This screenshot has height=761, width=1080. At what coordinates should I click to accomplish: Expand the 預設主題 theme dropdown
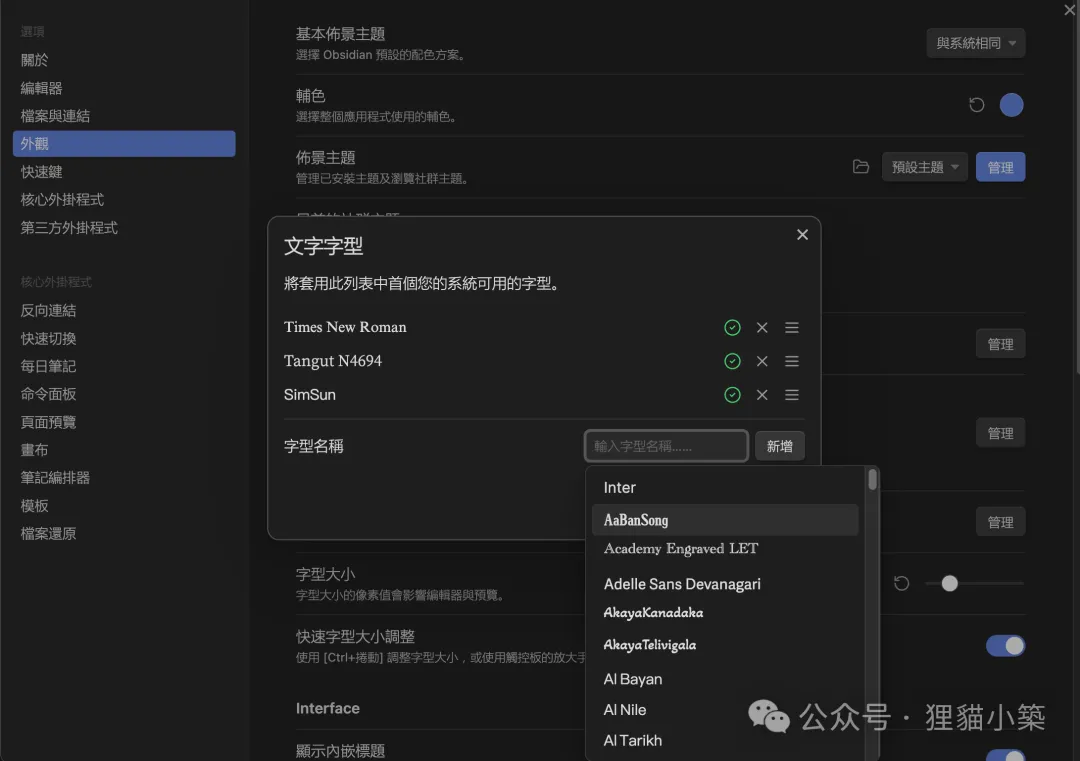pos(924,167)
